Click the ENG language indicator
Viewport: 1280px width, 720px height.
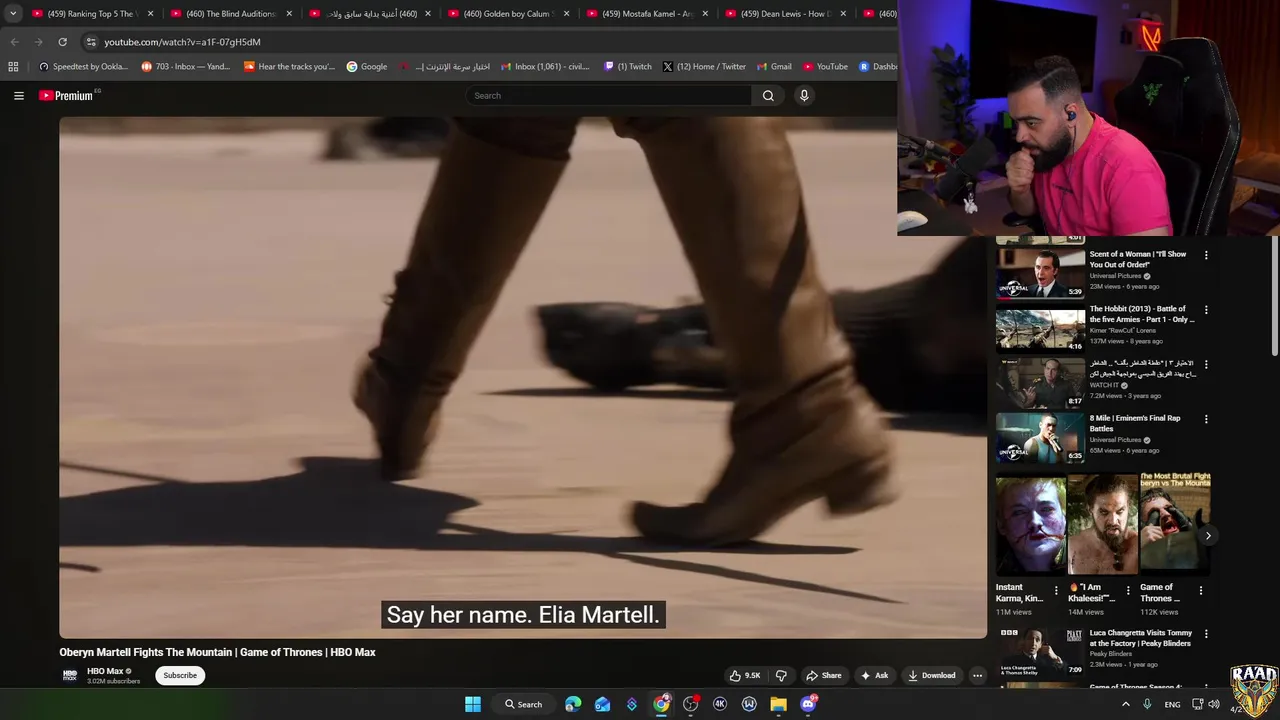[1172, 704]
